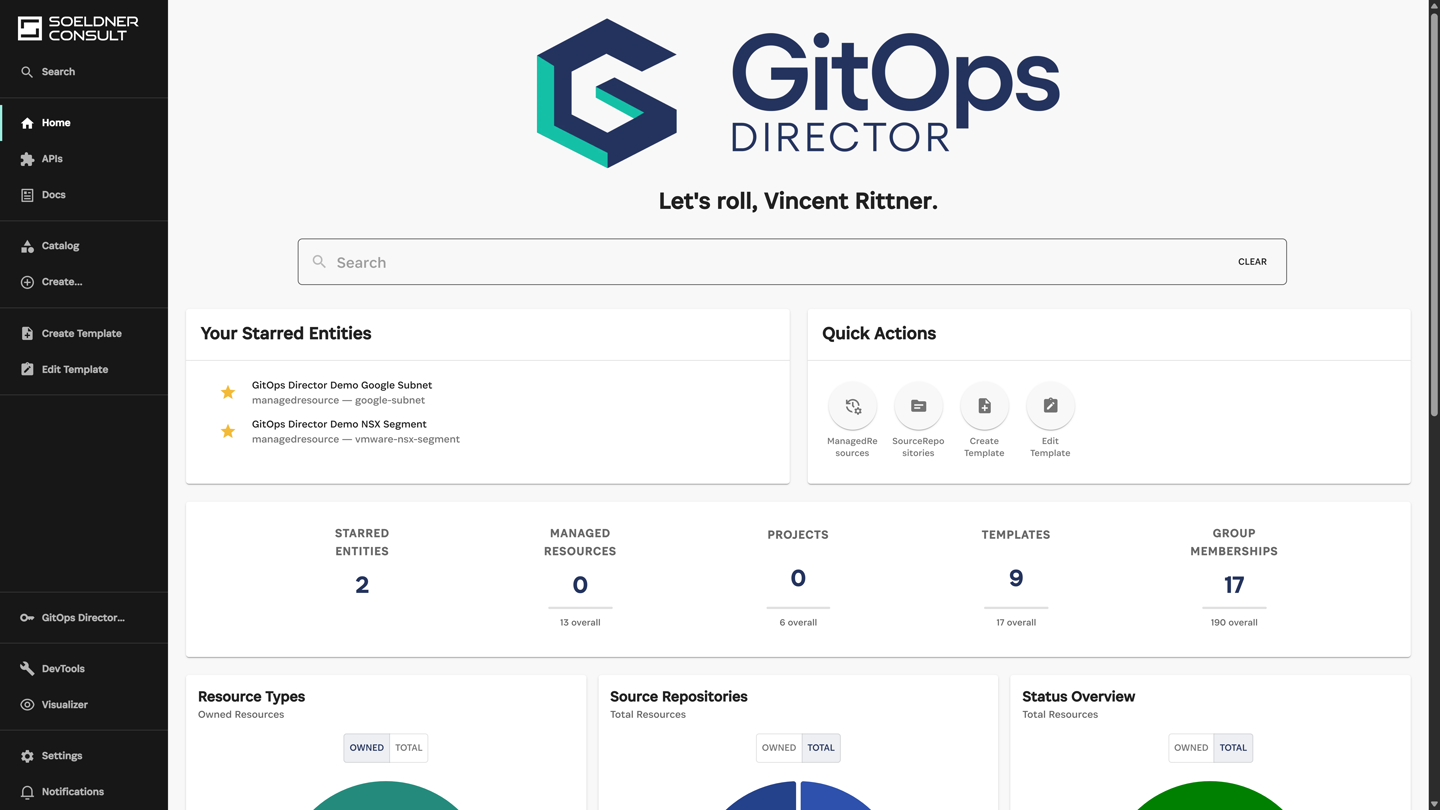
Task: Click the green Status Overview pie chart
Action: 1210,796
